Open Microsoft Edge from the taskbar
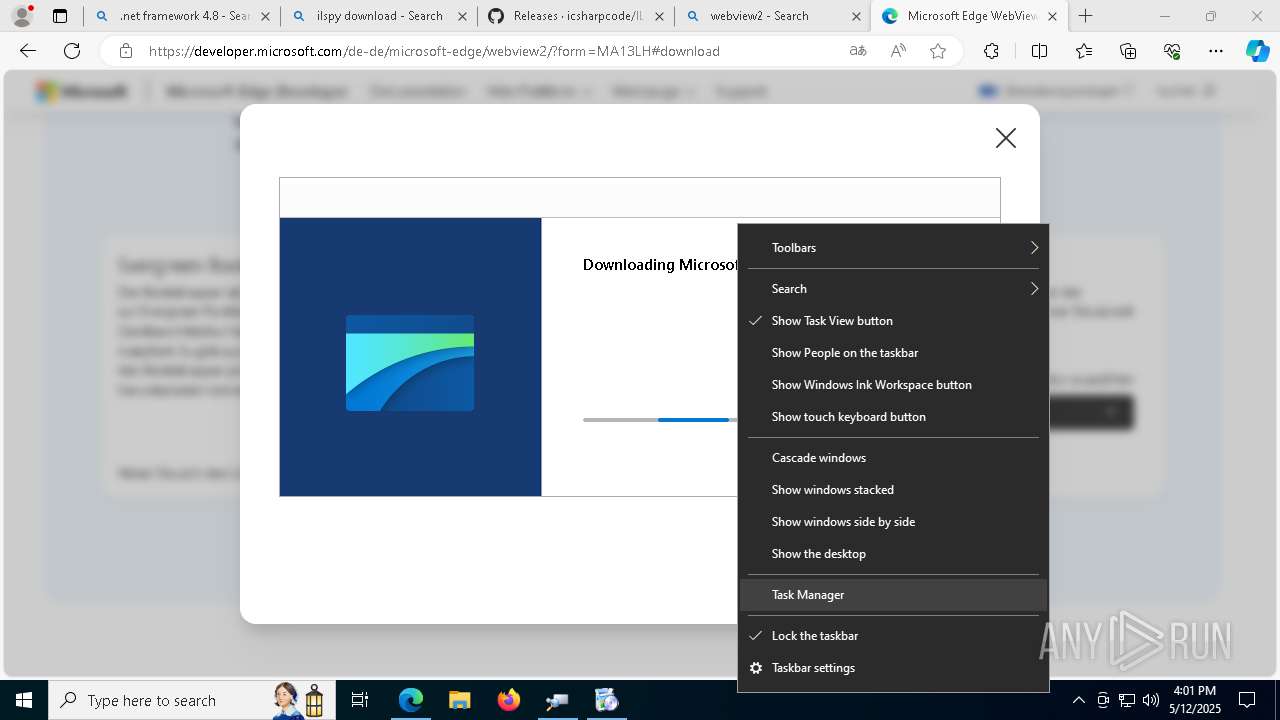Image resolution: width=1280 pixels, height=720 pixels. point(411,700)
